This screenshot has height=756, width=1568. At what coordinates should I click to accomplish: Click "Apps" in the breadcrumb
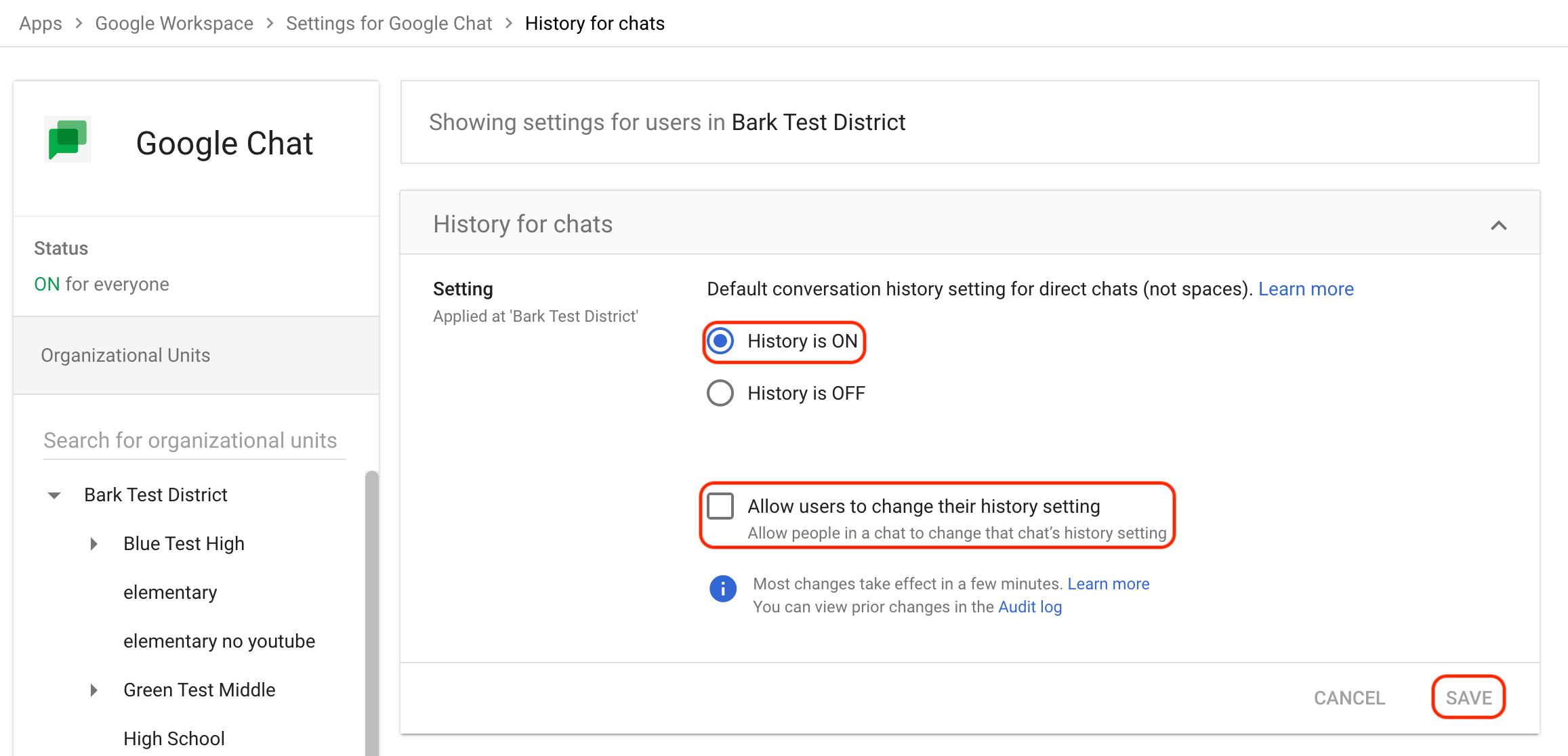(x=40, y=22)
